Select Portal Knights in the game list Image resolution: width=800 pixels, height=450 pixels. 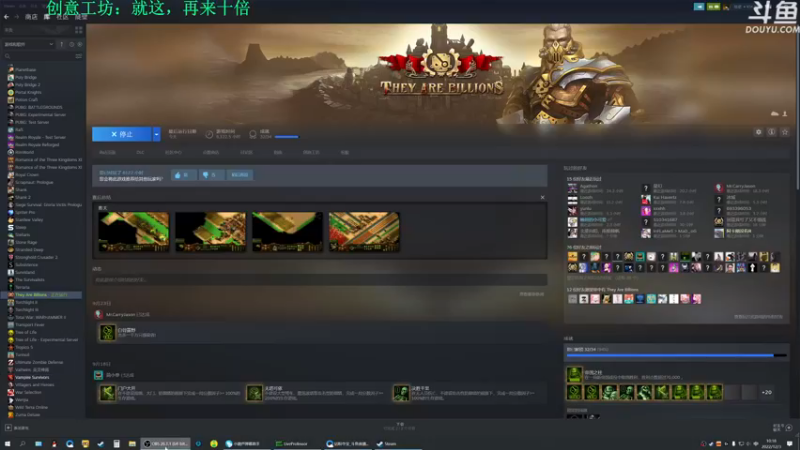28,92
